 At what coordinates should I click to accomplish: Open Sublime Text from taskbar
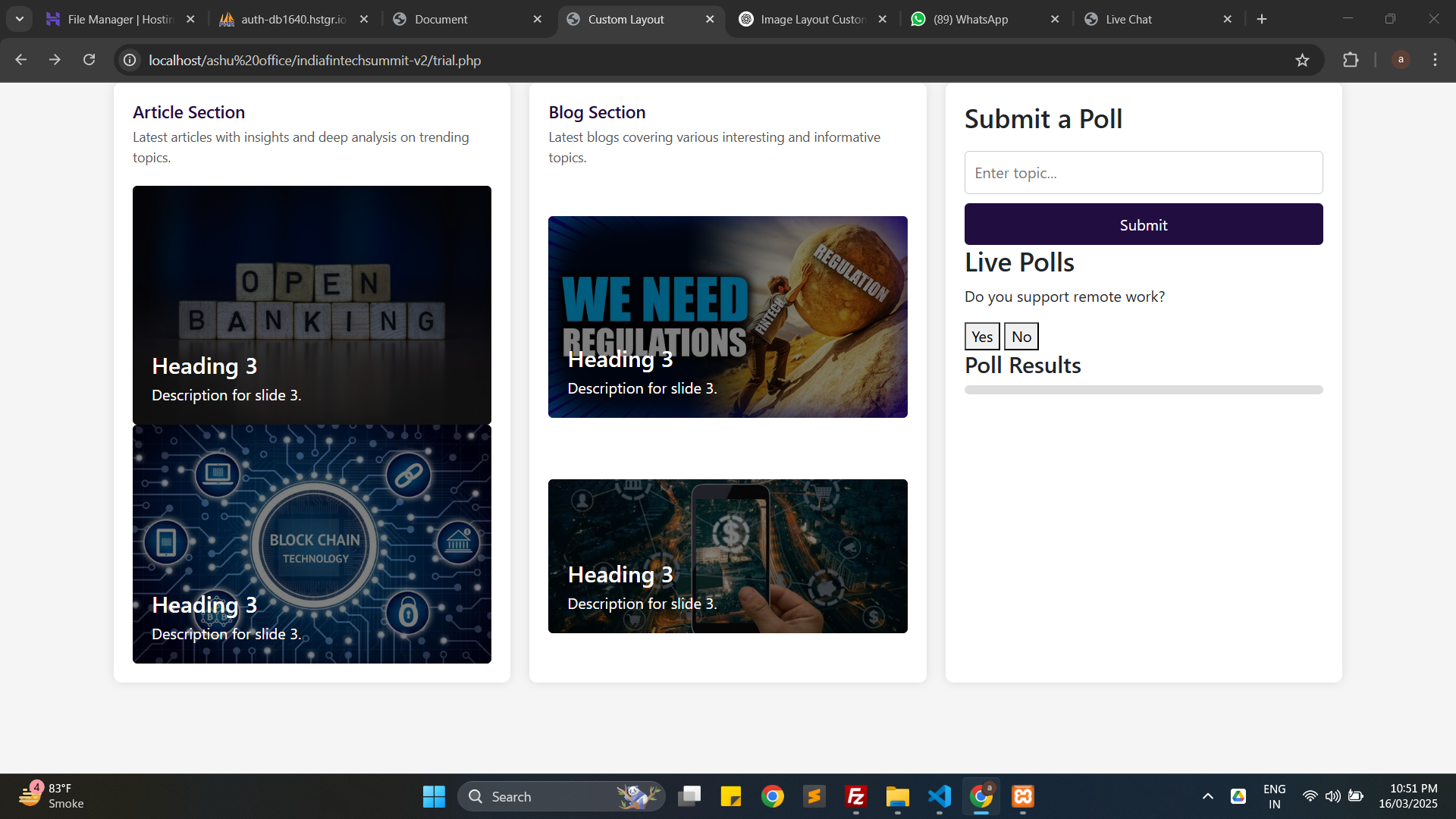tap(814, 796)
